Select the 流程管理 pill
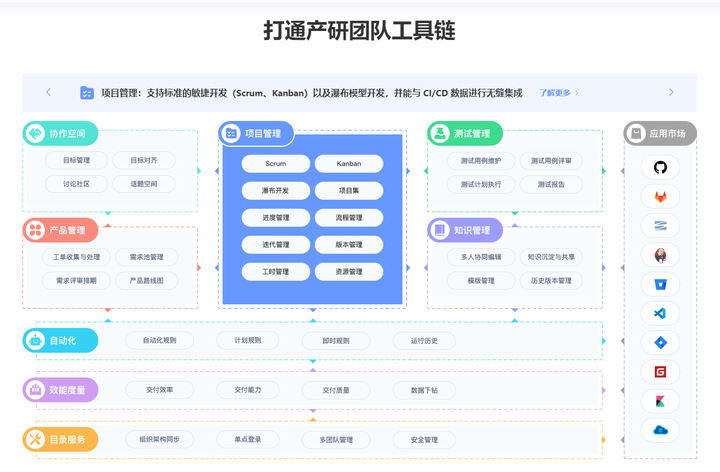The image size is (720, 472). click(x=349, y=218)
